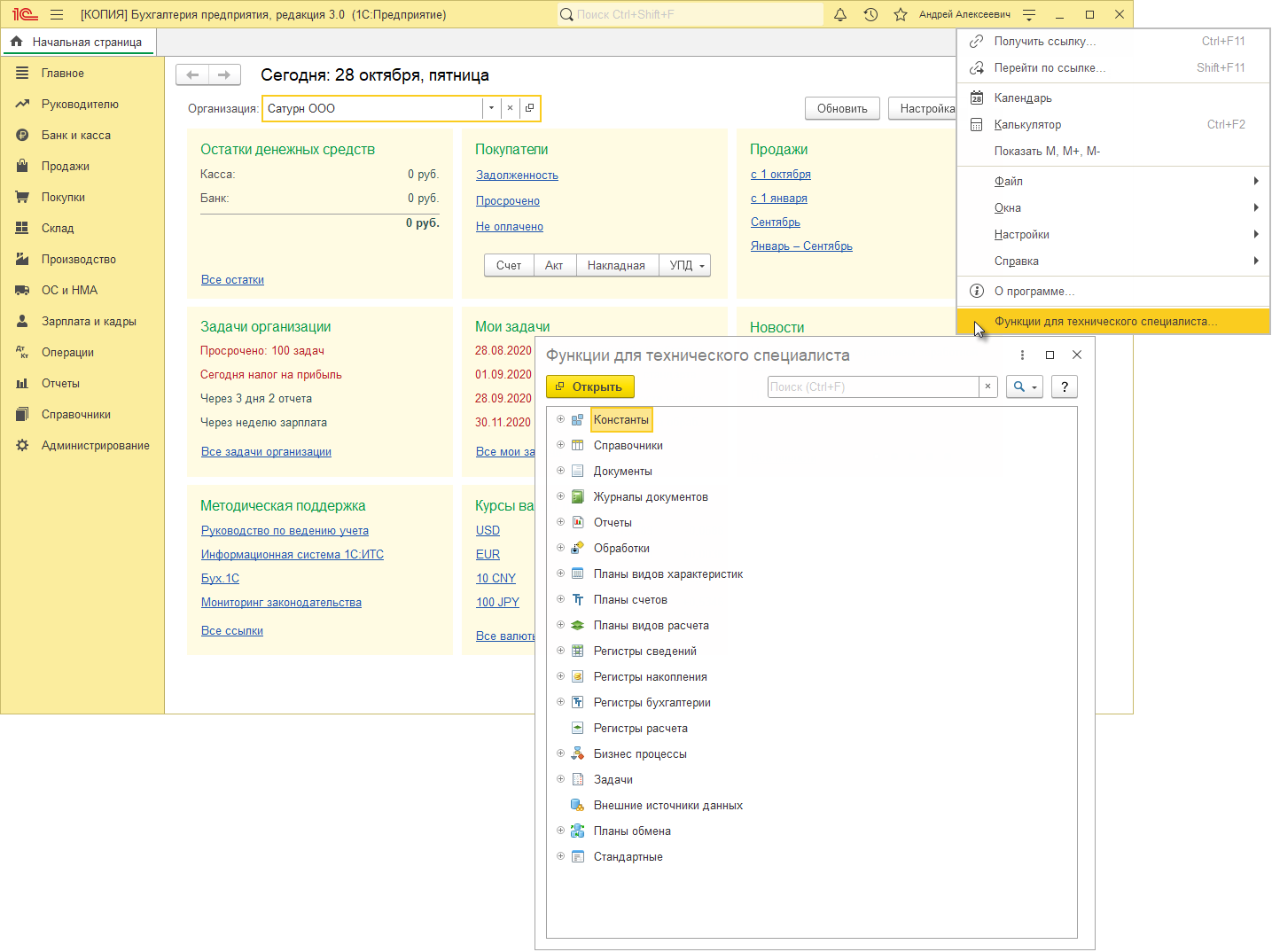
Task: Click the home icon on Начальная страница tab
Action: click(17, 42)
